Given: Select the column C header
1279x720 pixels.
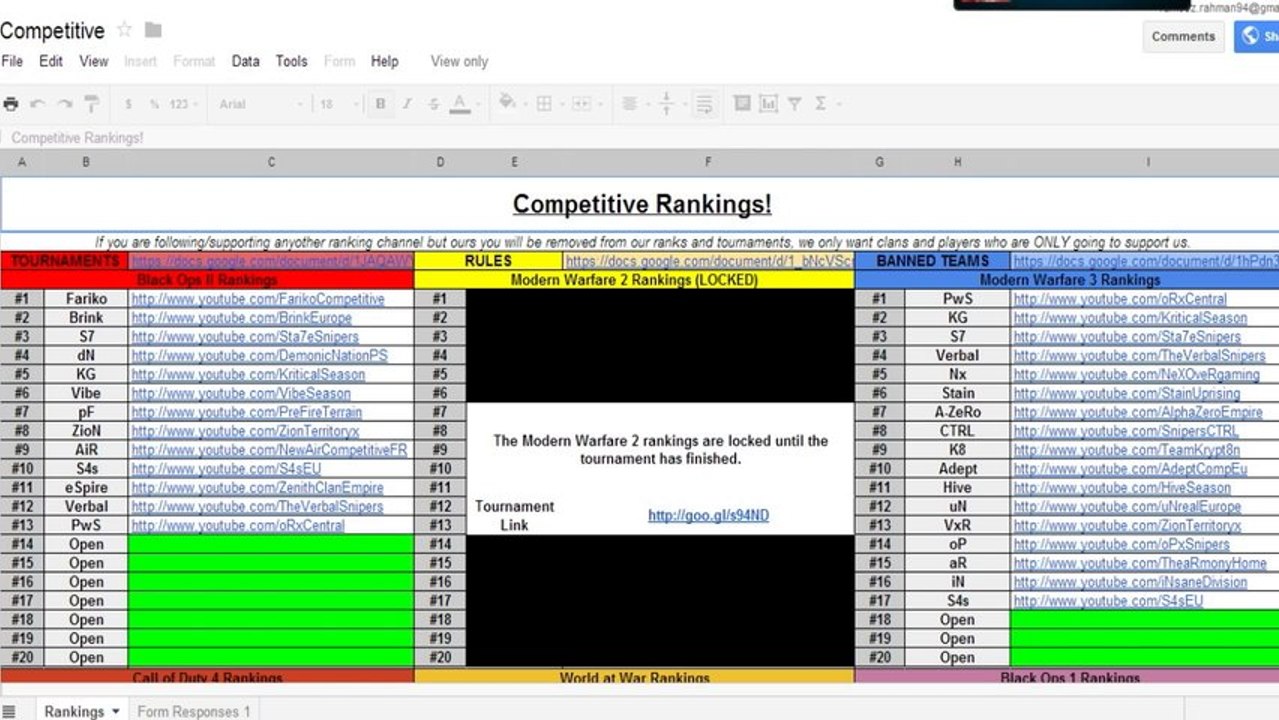Looking at the screenshot, I should click(x=271, y=161).
